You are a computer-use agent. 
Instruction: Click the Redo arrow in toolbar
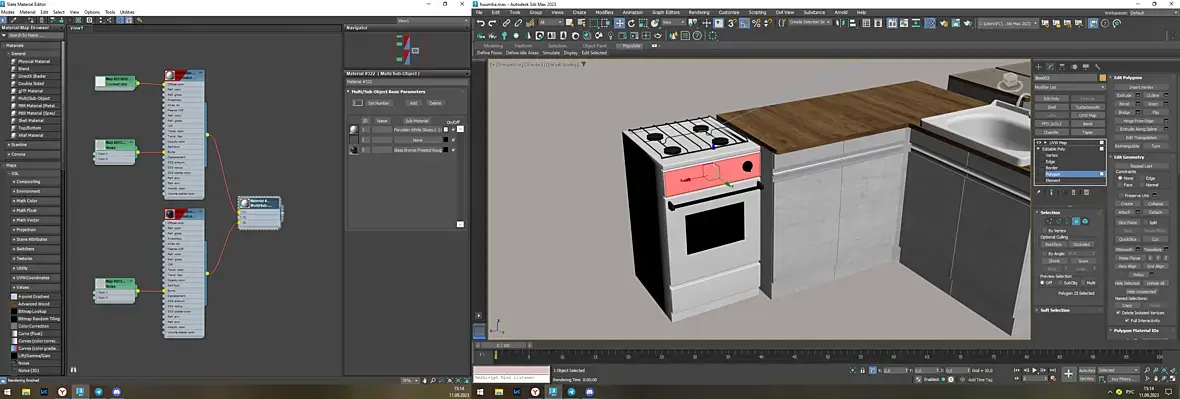[x=492, y=23]
